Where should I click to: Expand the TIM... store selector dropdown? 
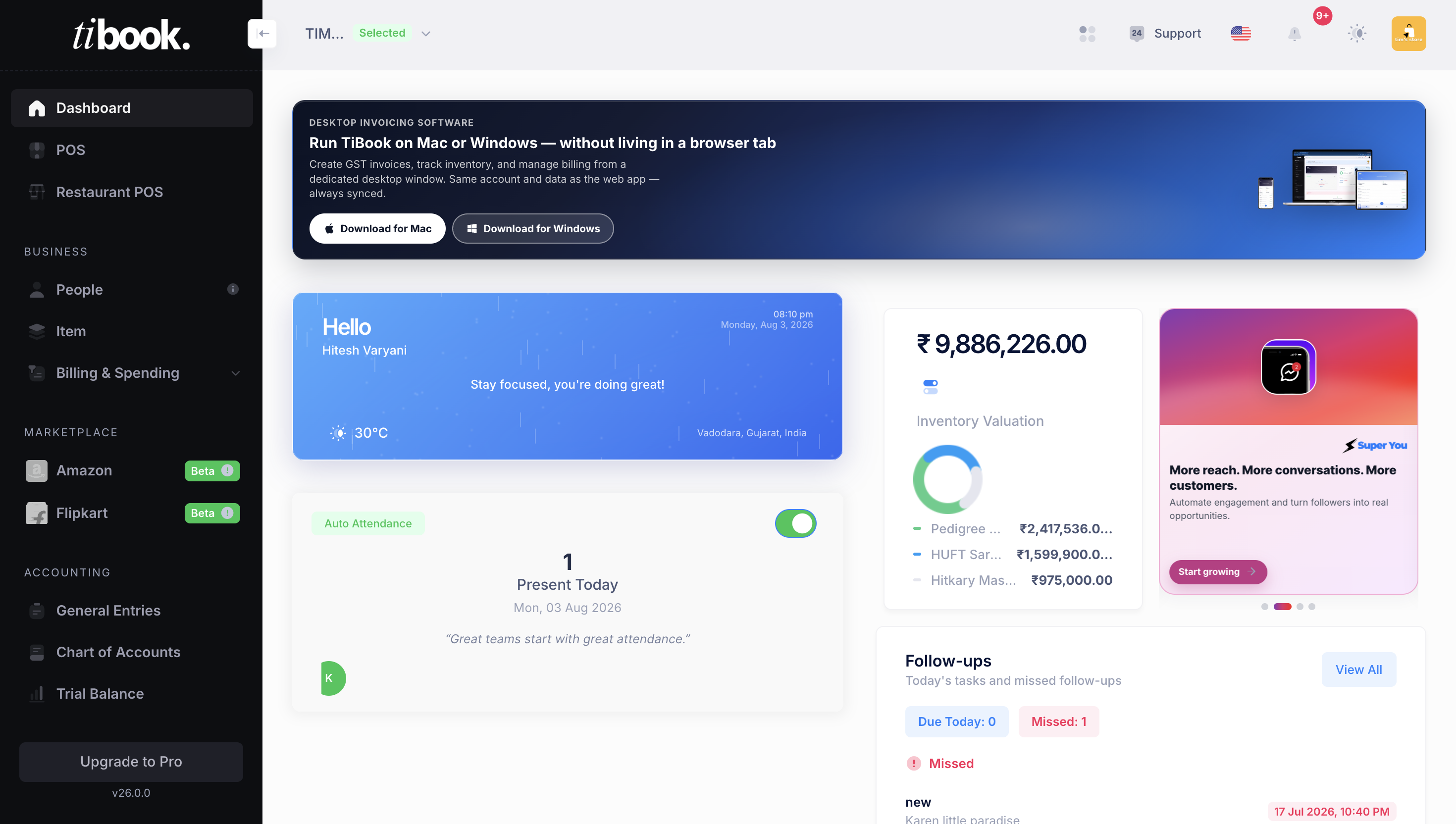pyautogui.click(x=425, y=33)
